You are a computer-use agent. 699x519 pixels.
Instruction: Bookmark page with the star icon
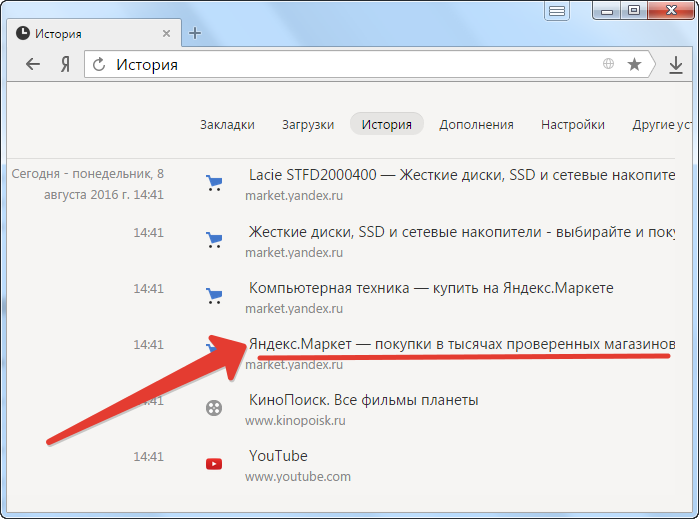click(634, 65)
